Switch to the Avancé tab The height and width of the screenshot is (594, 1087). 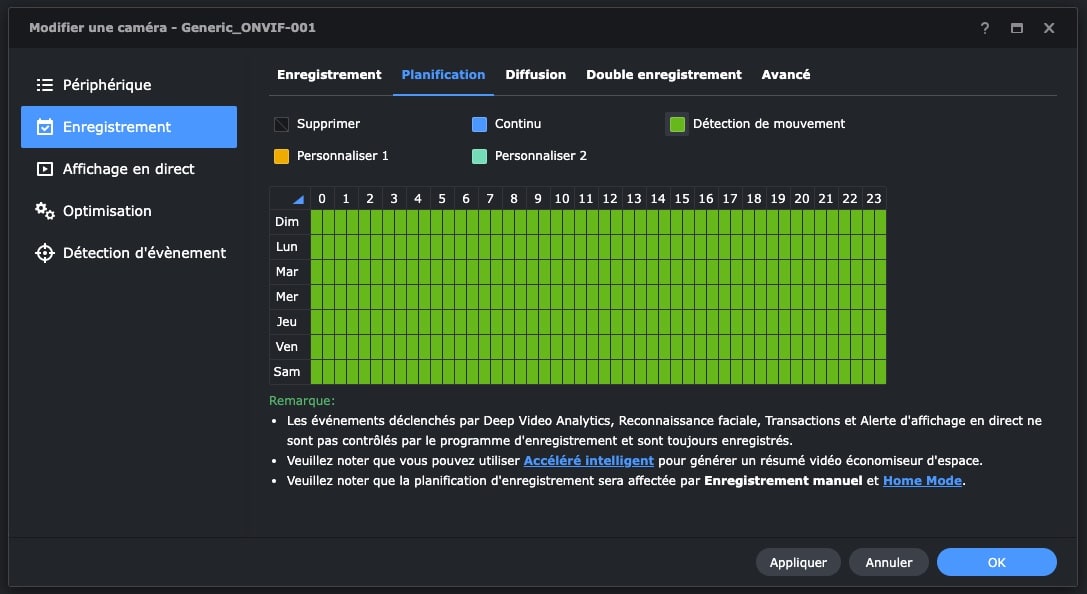click(785, 75)
